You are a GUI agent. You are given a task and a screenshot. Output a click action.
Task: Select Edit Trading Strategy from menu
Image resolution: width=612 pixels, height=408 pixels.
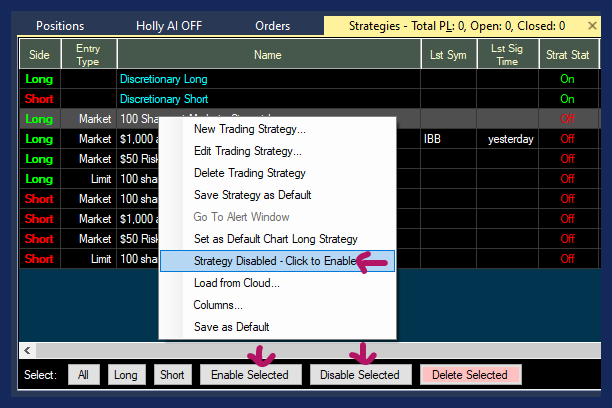(x=247, y=151)
